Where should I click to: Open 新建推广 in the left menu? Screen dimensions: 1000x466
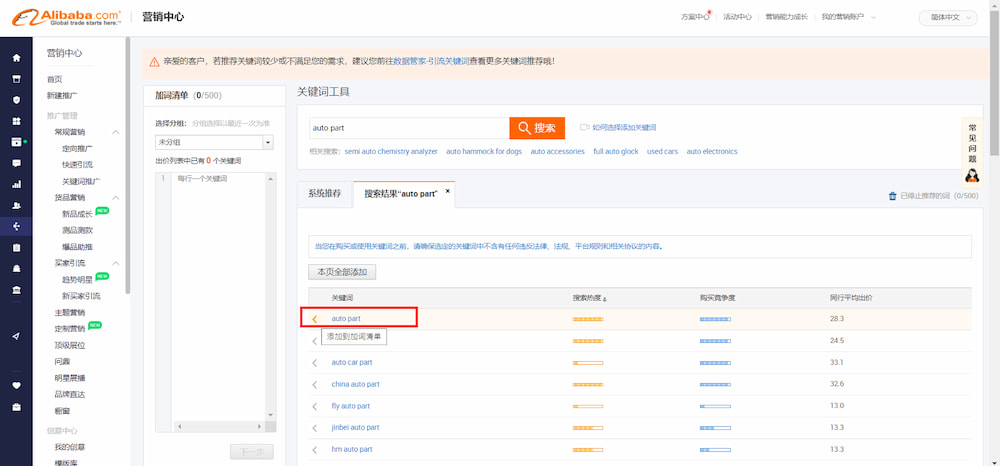62,96
